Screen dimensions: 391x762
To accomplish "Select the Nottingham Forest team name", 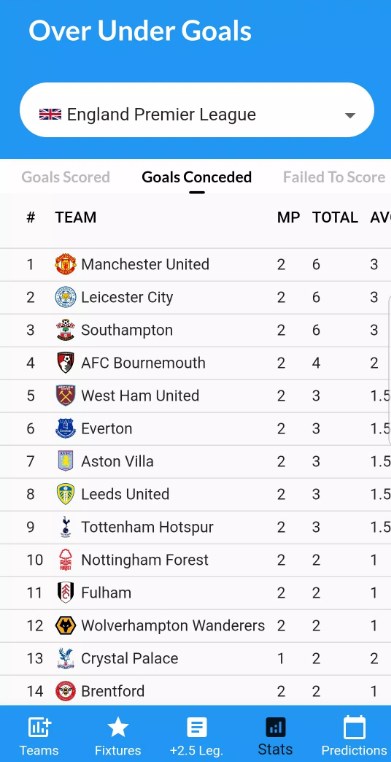I will point(145,560).
